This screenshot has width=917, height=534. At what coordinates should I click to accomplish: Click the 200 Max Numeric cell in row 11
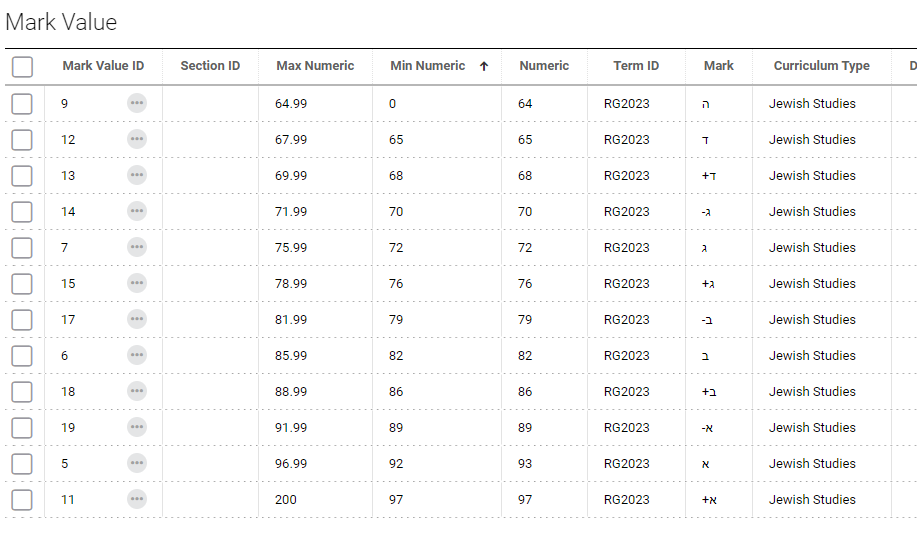[x=286, y=499]
